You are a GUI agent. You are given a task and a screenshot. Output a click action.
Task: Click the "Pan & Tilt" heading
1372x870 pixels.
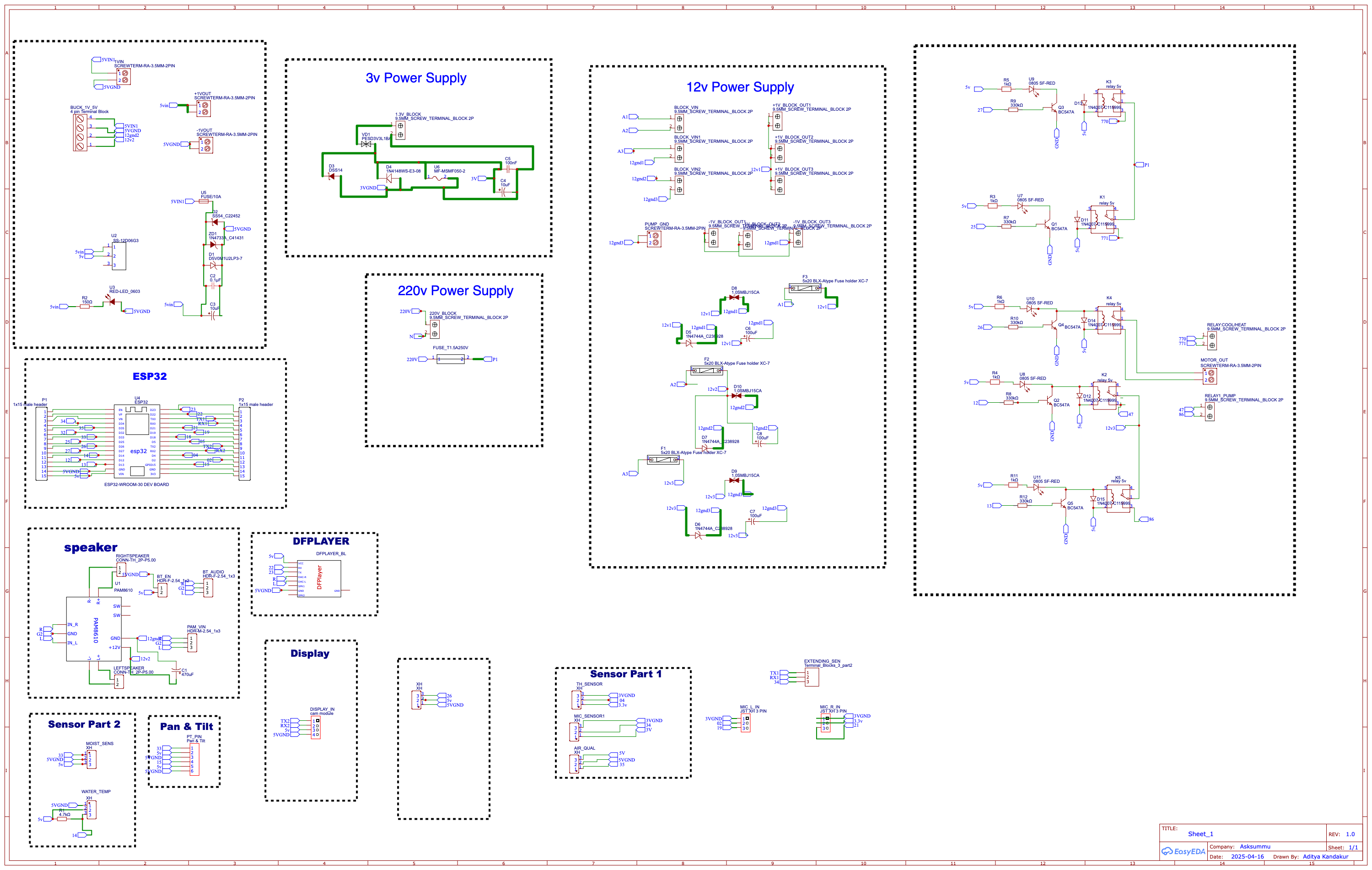pos(186,726)
